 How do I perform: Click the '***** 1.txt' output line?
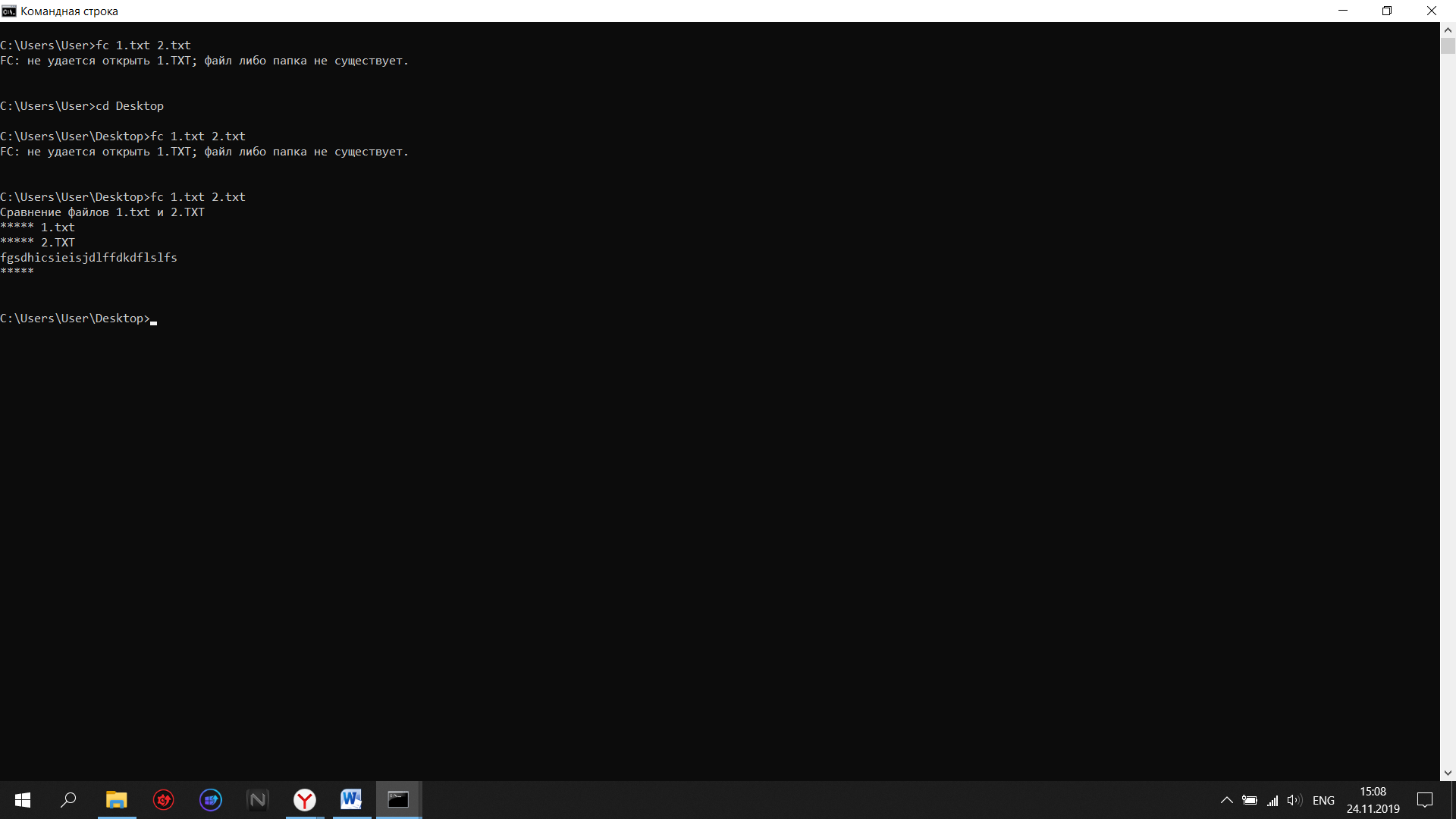tap(38, 227)
